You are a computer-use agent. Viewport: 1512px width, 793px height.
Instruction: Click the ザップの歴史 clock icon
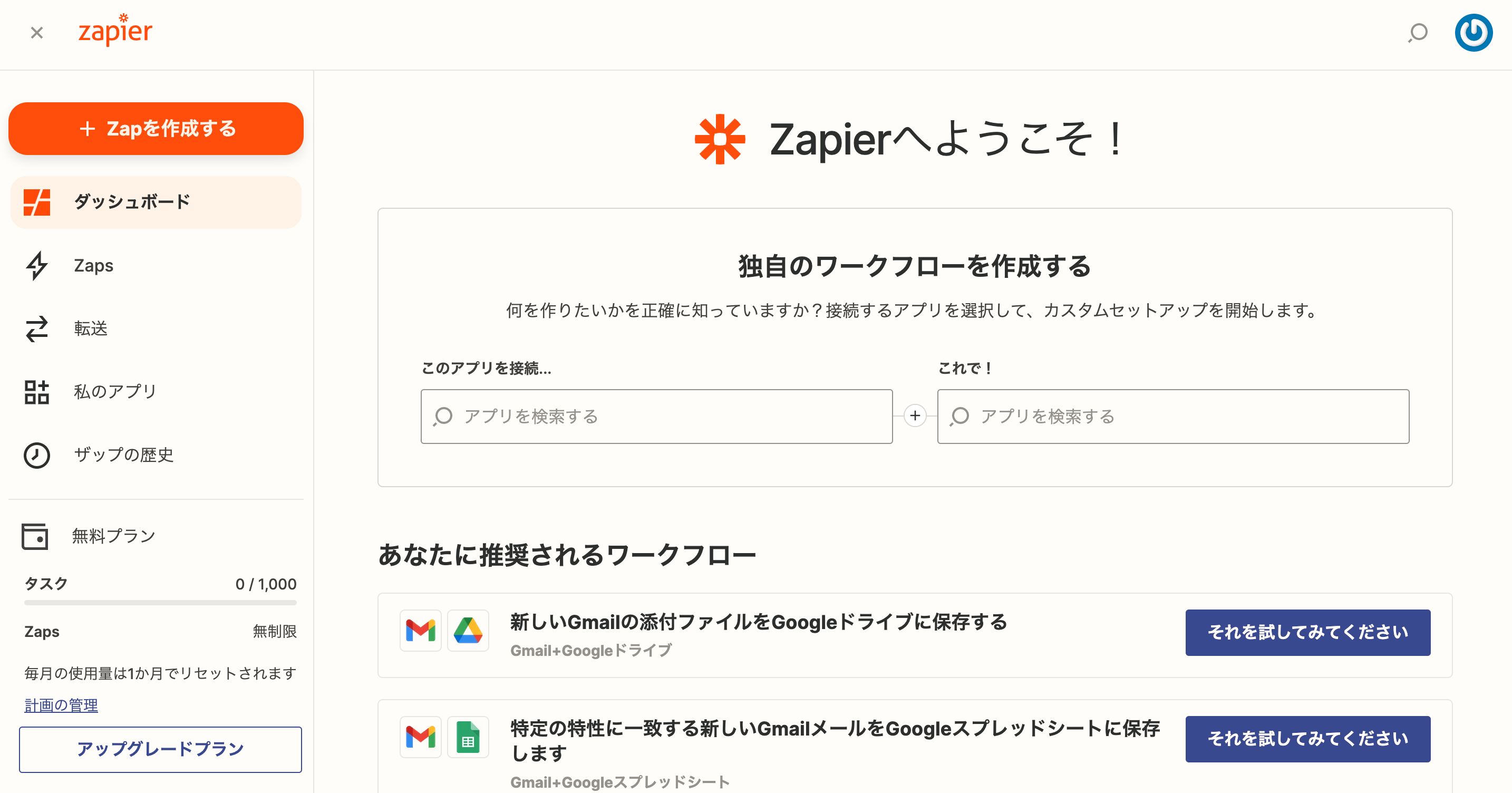[x=36, y=455]
